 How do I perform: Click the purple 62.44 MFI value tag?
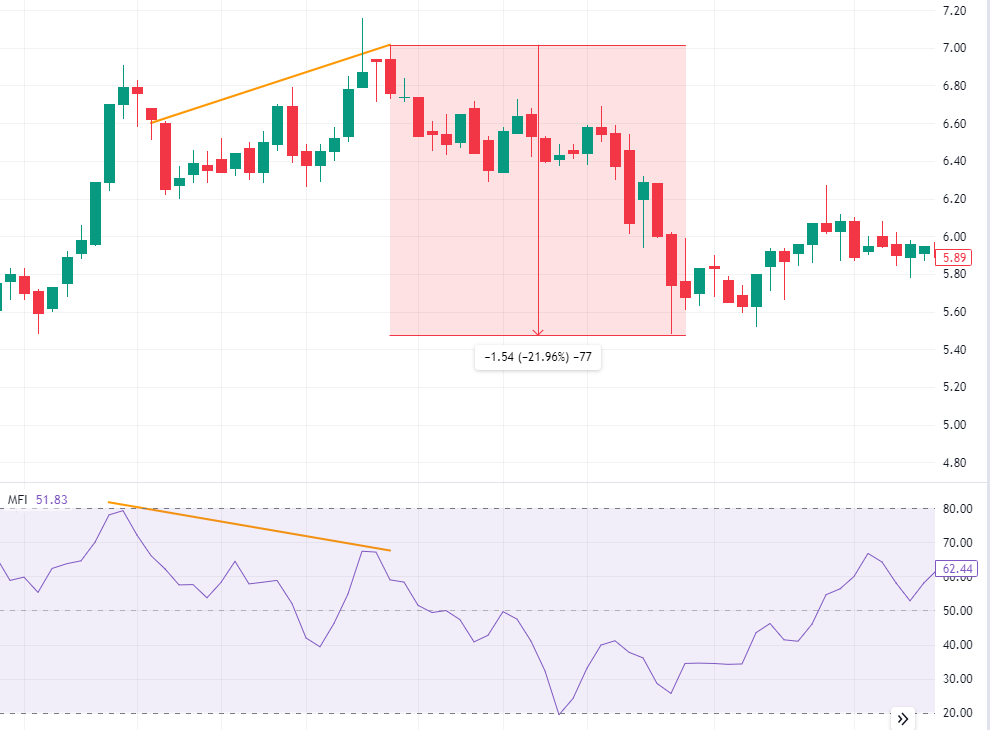coord(958,568)
